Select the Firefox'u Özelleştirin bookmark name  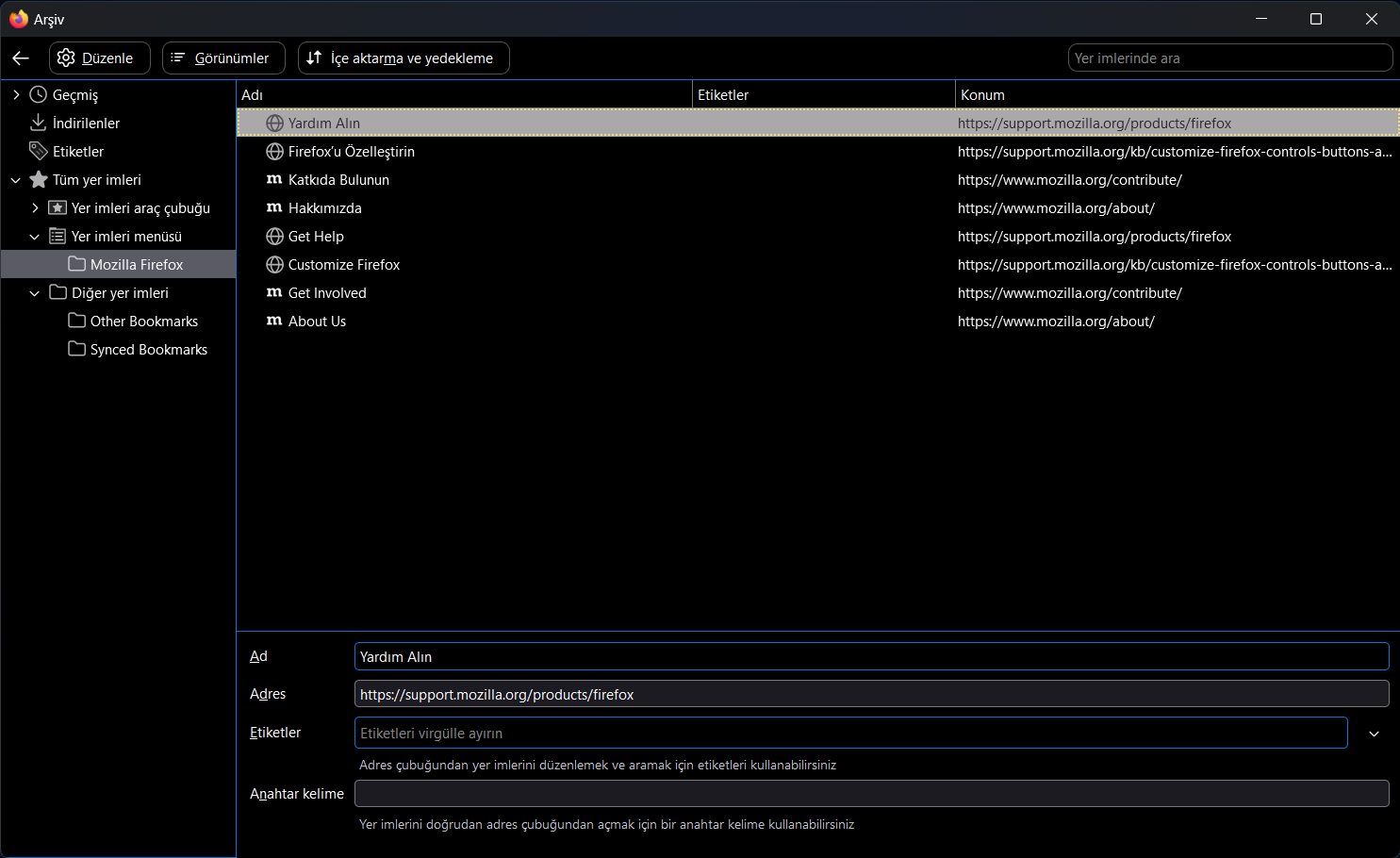(x=352, y=152)
